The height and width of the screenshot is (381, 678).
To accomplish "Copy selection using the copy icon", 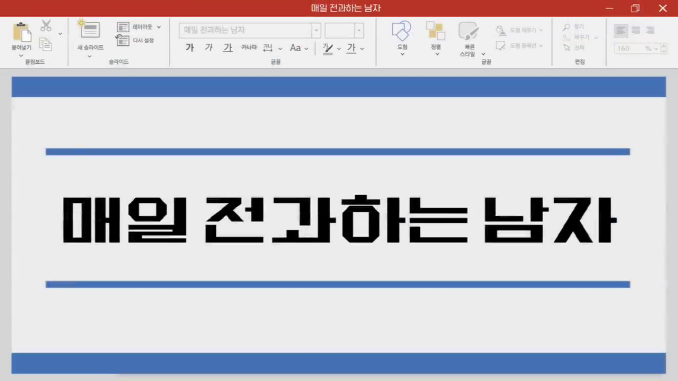I will [x=45, y=44].
